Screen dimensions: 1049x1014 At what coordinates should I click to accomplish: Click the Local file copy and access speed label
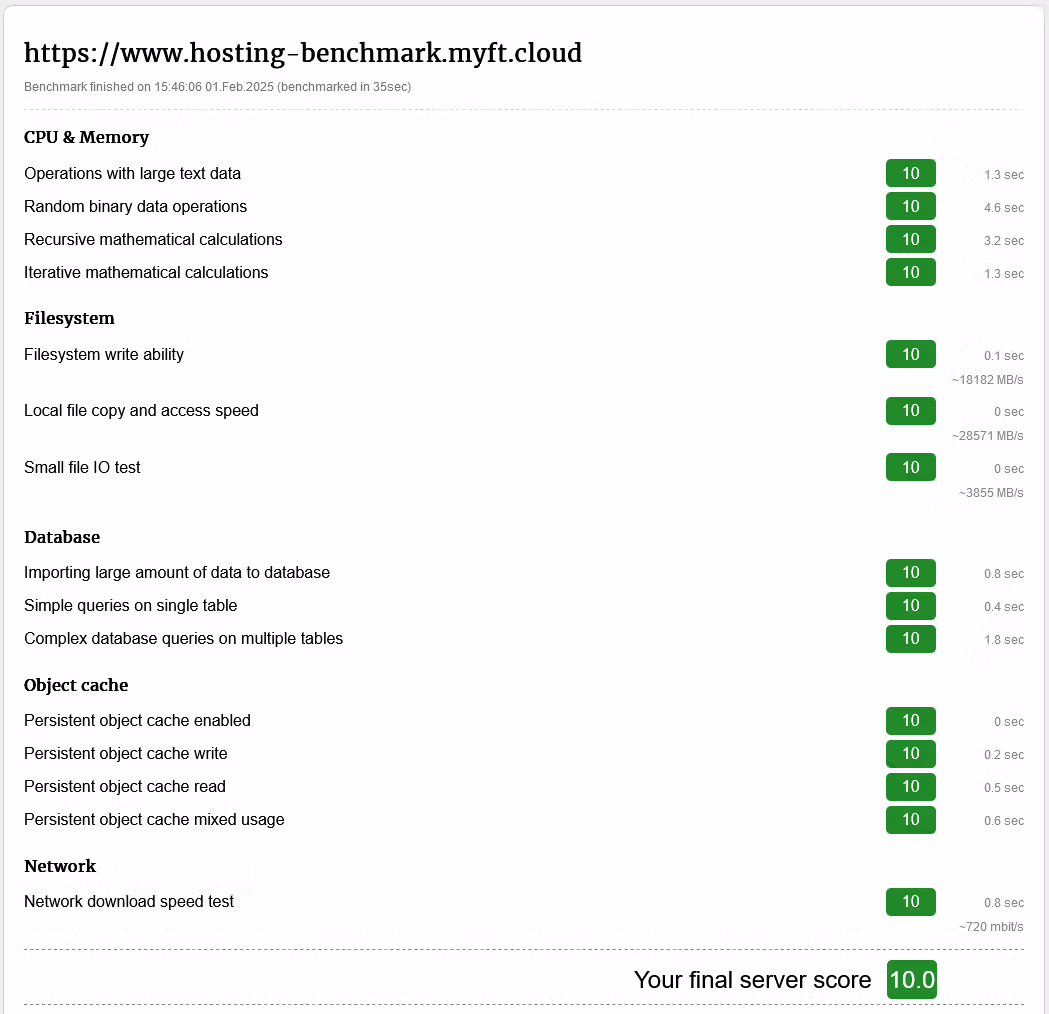point(141,411)
